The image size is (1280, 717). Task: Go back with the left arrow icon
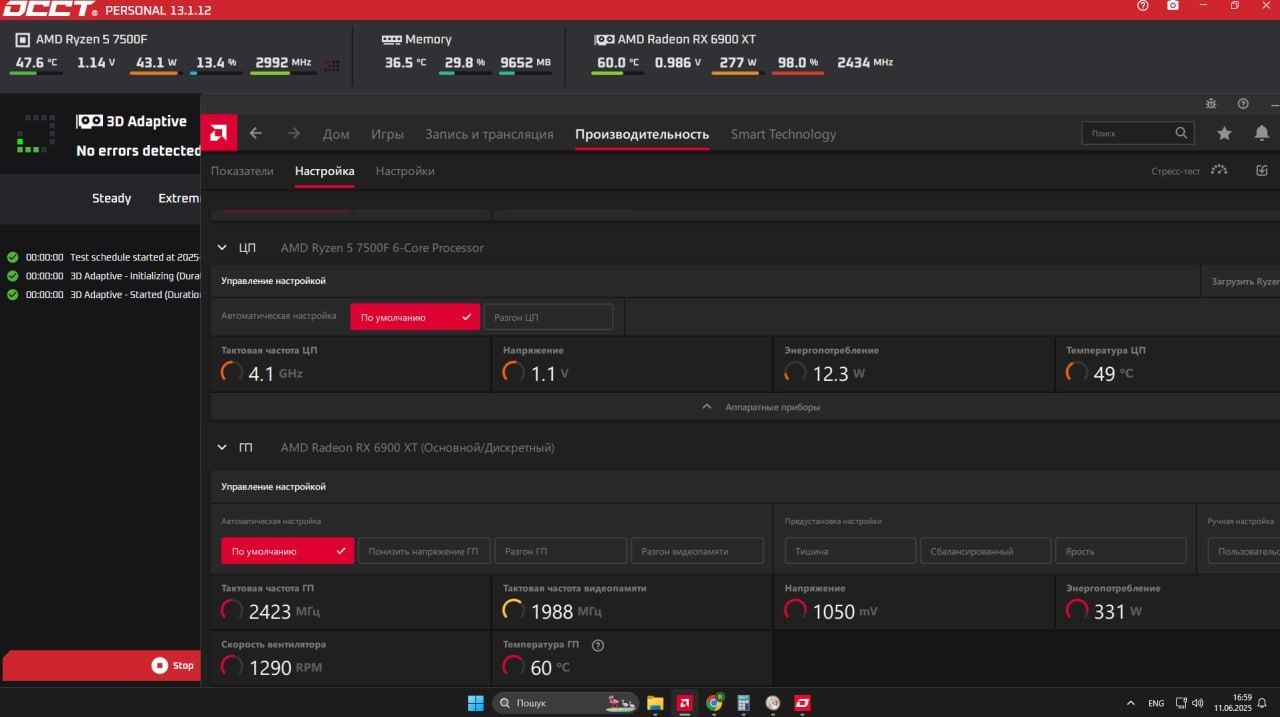point(256,133)
